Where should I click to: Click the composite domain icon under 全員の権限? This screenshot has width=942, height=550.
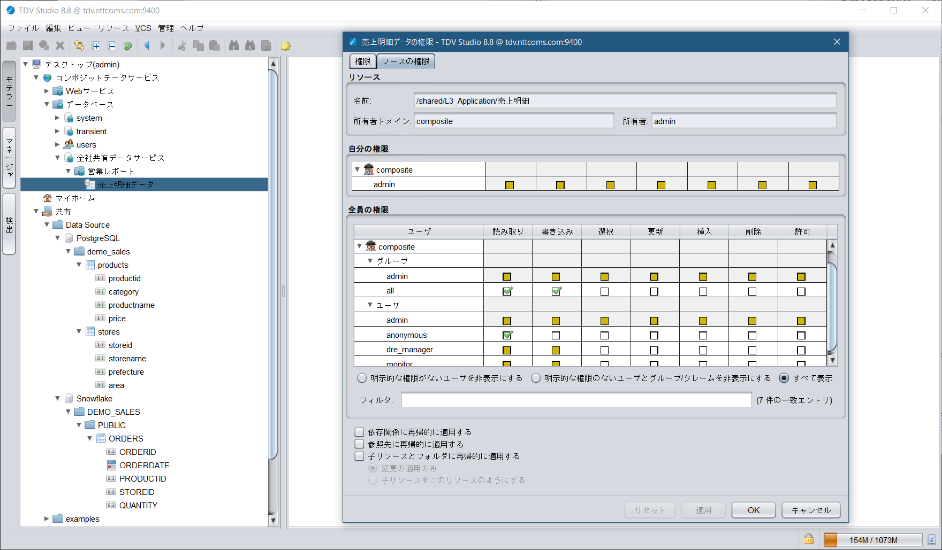pyautogui.click(x=371, y=246)
